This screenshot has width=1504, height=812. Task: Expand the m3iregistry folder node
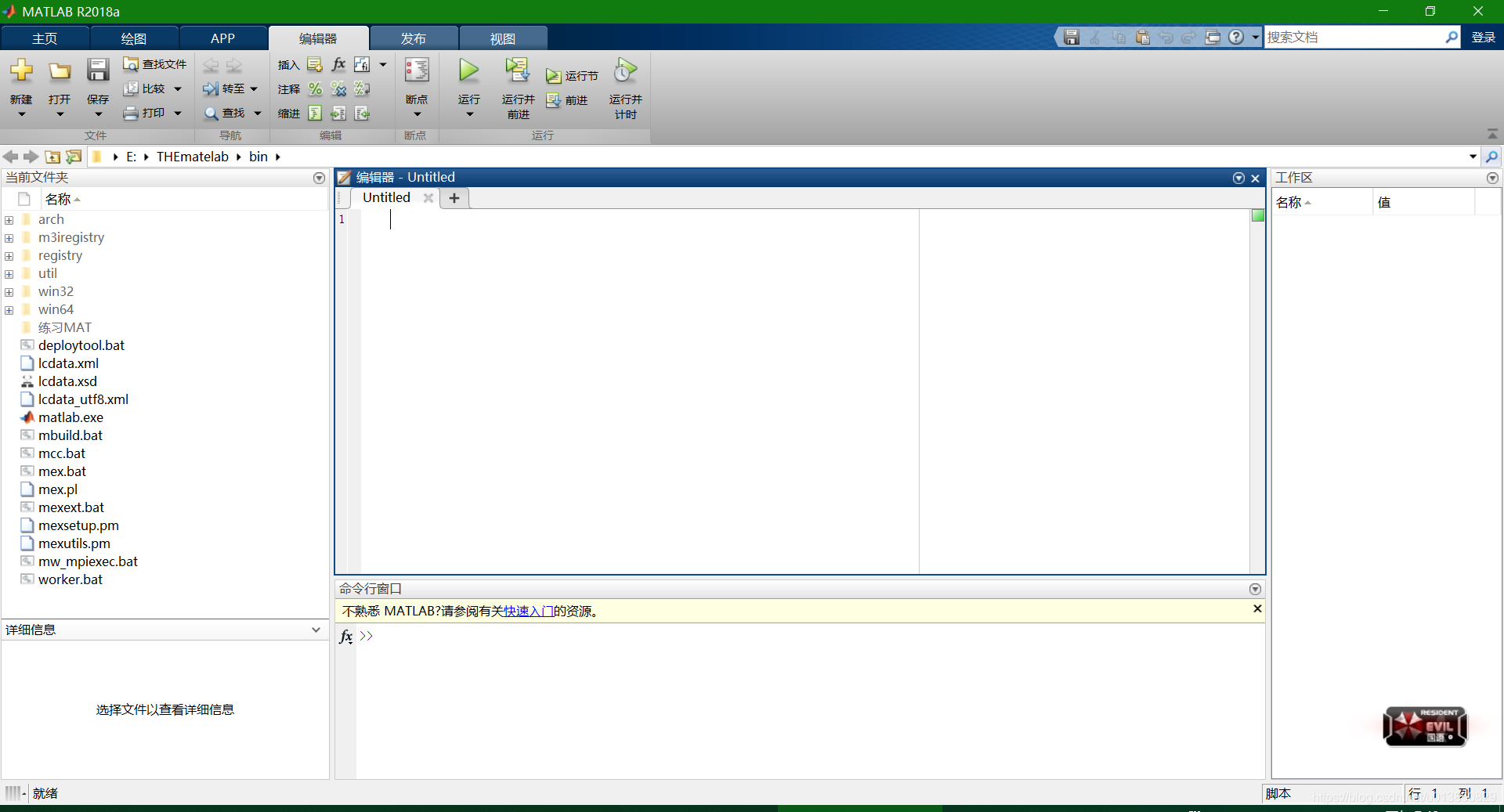point(9,238)
